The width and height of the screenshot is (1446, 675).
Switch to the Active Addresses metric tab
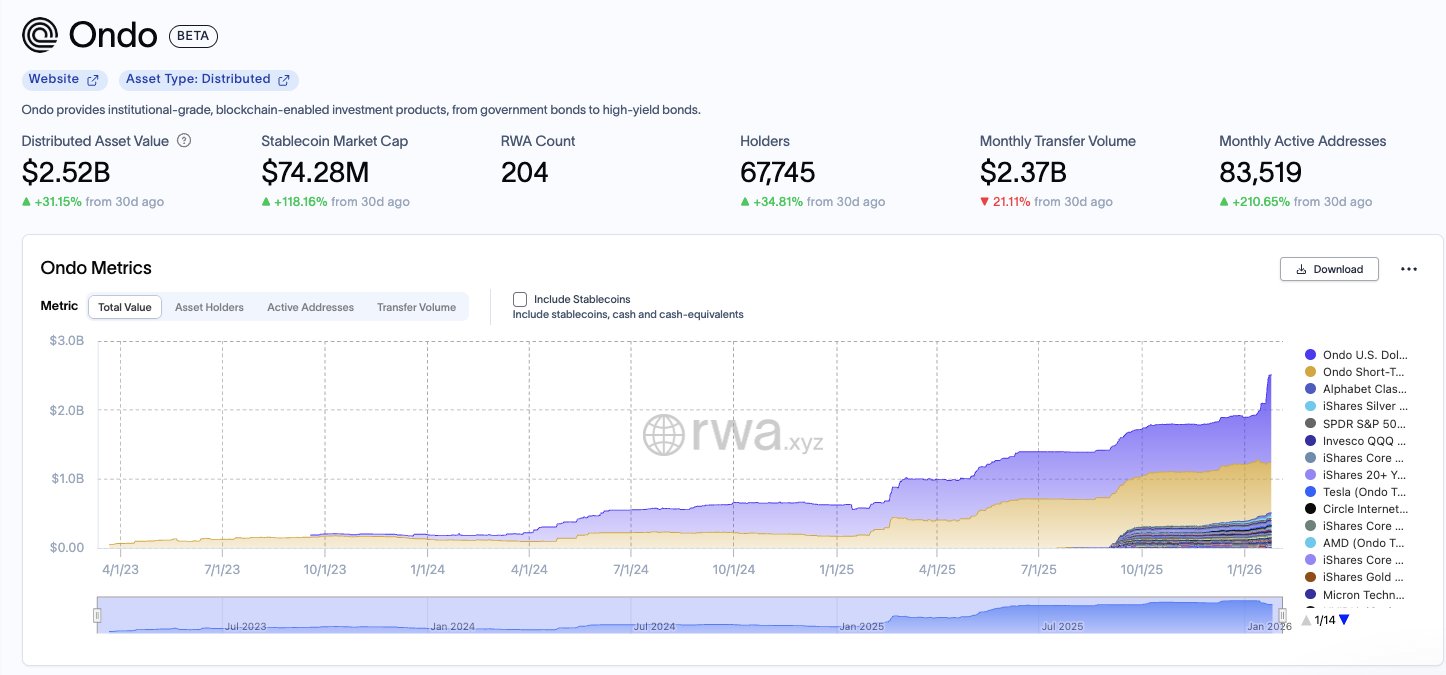(x=310, y=307)
